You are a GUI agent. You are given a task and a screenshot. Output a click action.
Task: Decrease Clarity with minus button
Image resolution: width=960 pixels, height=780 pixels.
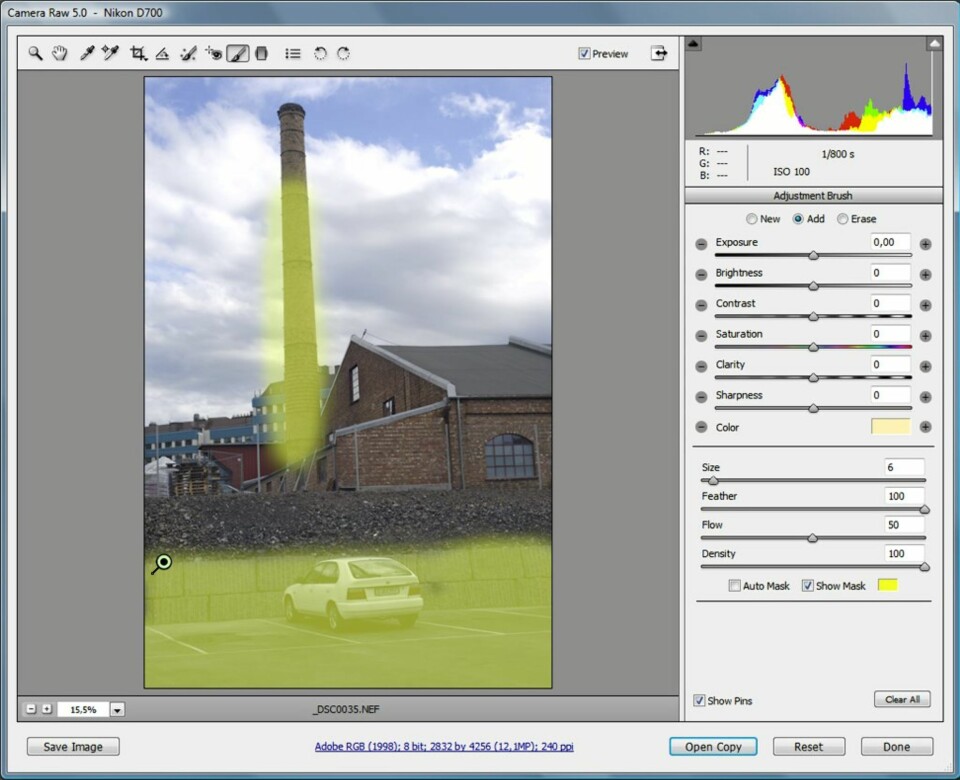[701, 366]
